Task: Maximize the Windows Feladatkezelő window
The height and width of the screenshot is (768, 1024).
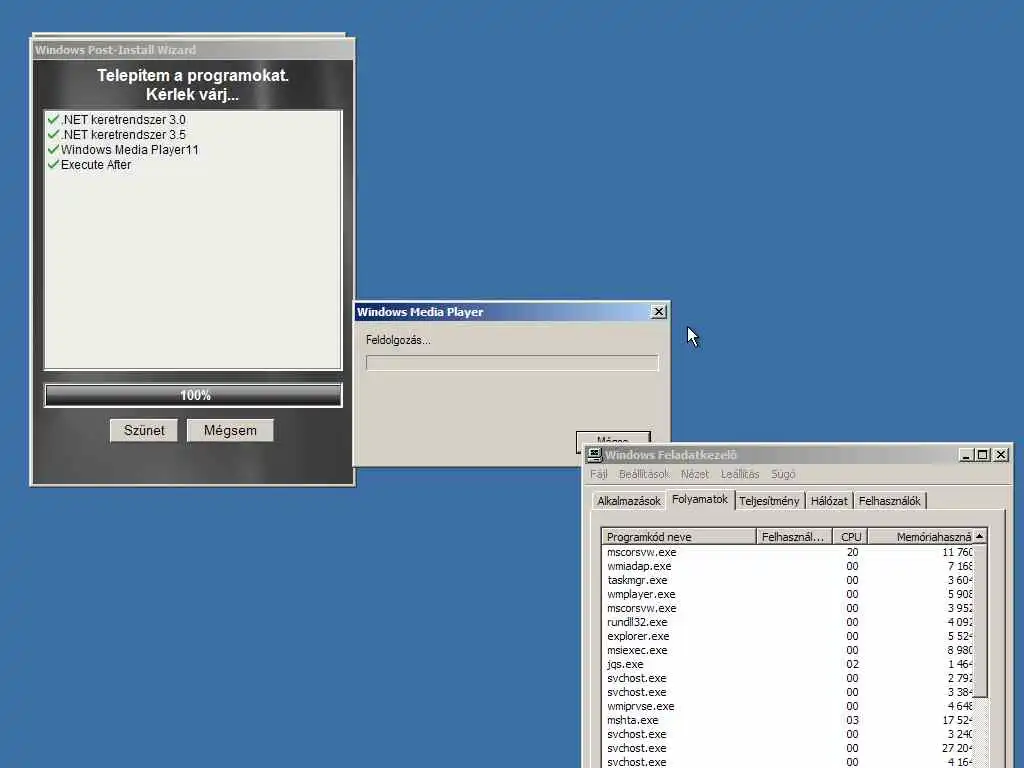Action: (x=982, y=455)
